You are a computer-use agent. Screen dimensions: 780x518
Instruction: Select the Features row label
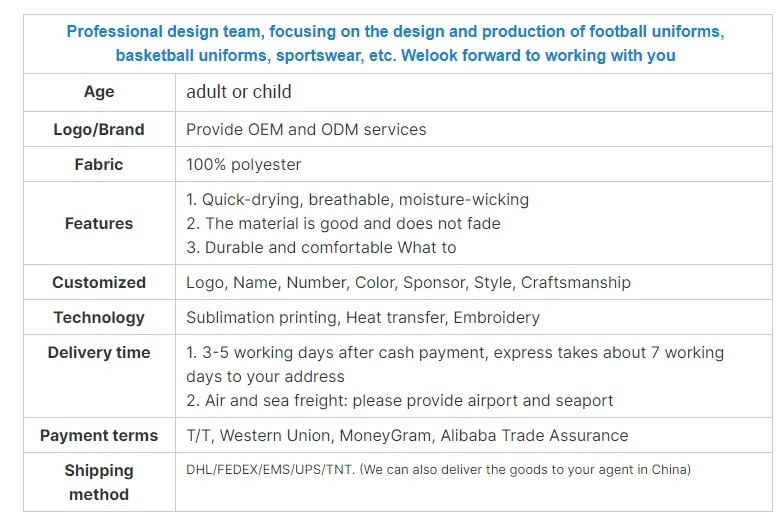[x=99, y=223]
